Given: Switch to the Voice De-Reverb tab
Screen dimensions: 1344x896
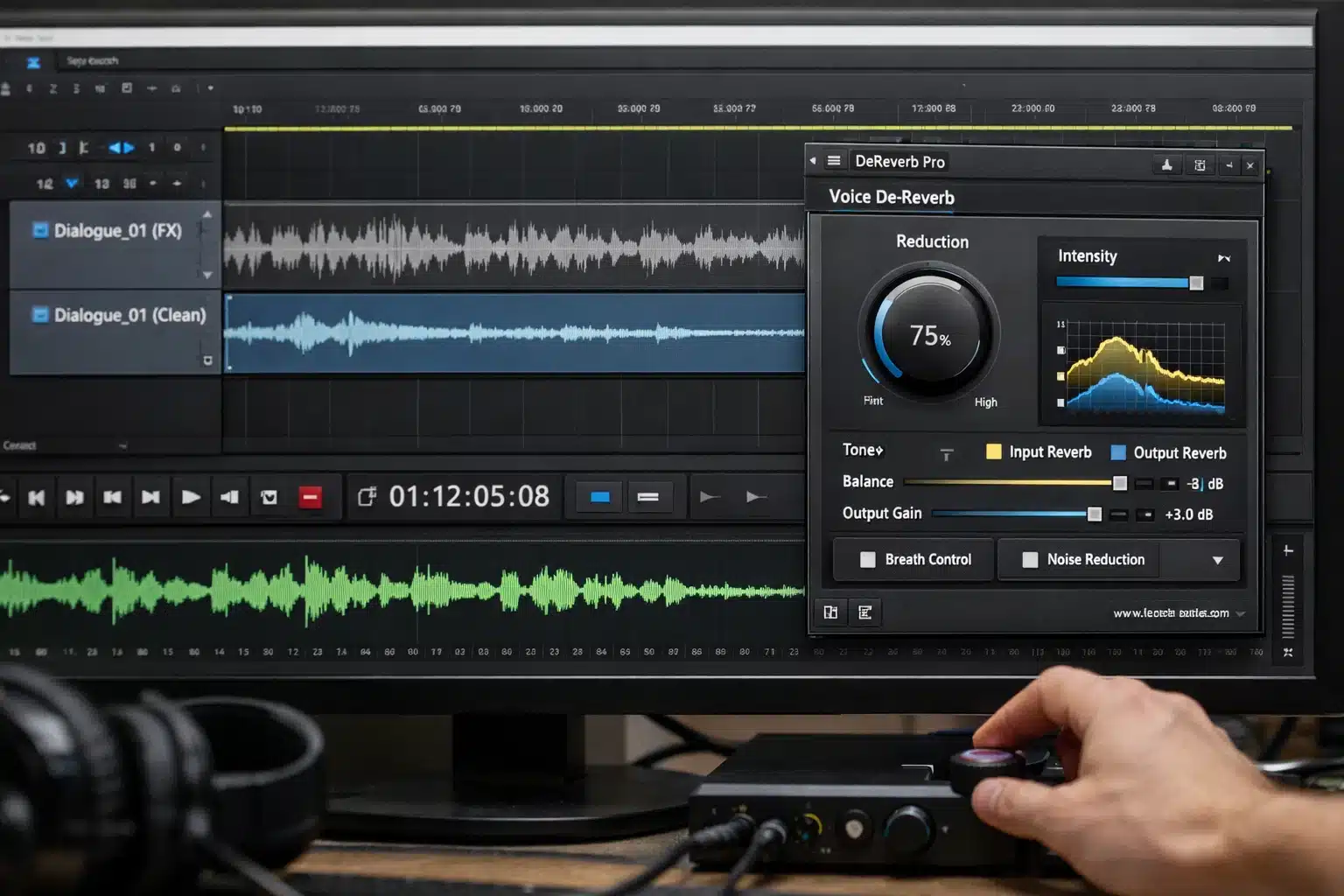Looking at the screenshot, I should pos(890,198).
